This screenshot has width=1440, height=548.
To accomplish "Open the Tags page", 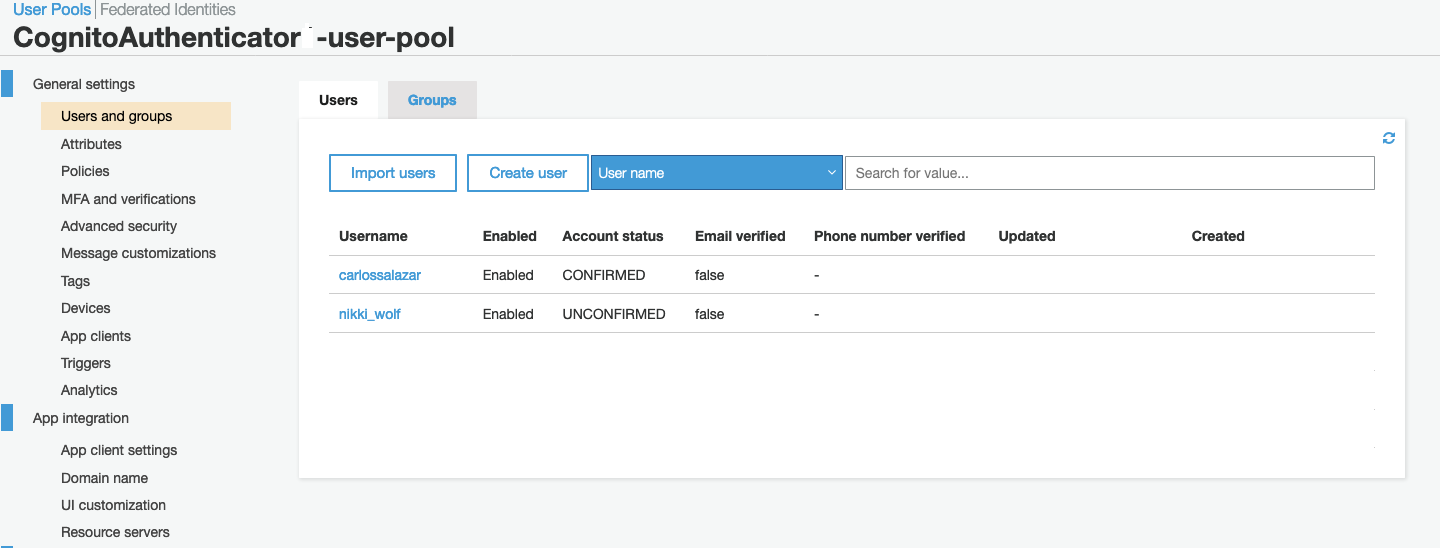I will [75, 281].
